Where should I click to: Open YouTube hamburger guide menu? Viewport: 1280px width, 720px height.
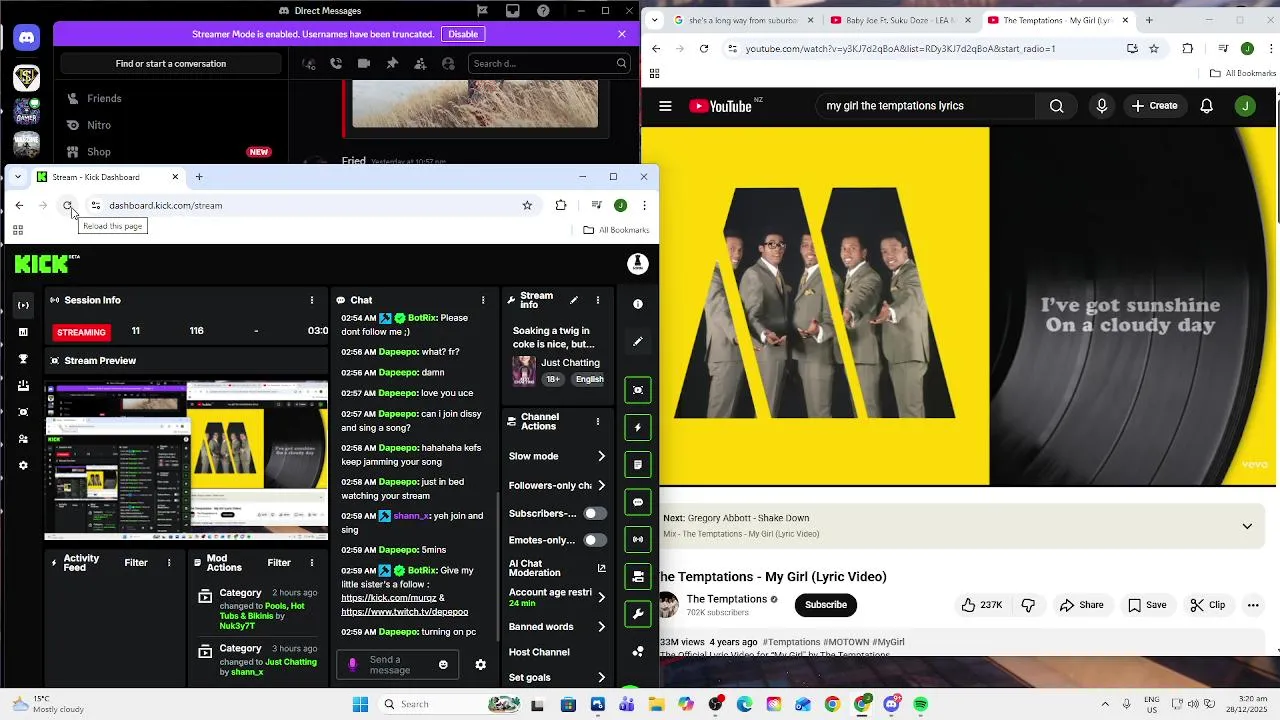click(x=665, y=106)
